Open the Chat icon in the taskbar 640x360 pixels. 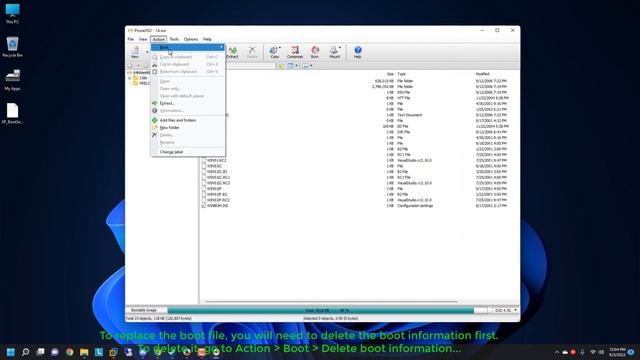pyautogui.click(x=55, y=352)
